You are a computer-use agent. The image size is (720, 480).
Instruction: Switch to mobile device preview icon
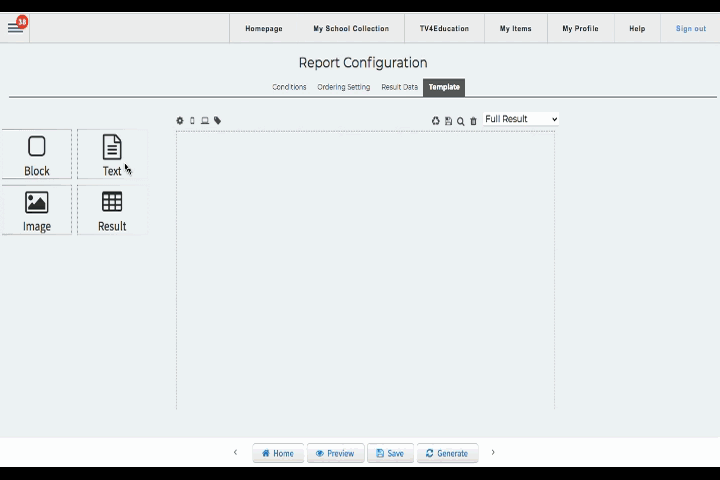pyautogui.click(x=192, y=121)
